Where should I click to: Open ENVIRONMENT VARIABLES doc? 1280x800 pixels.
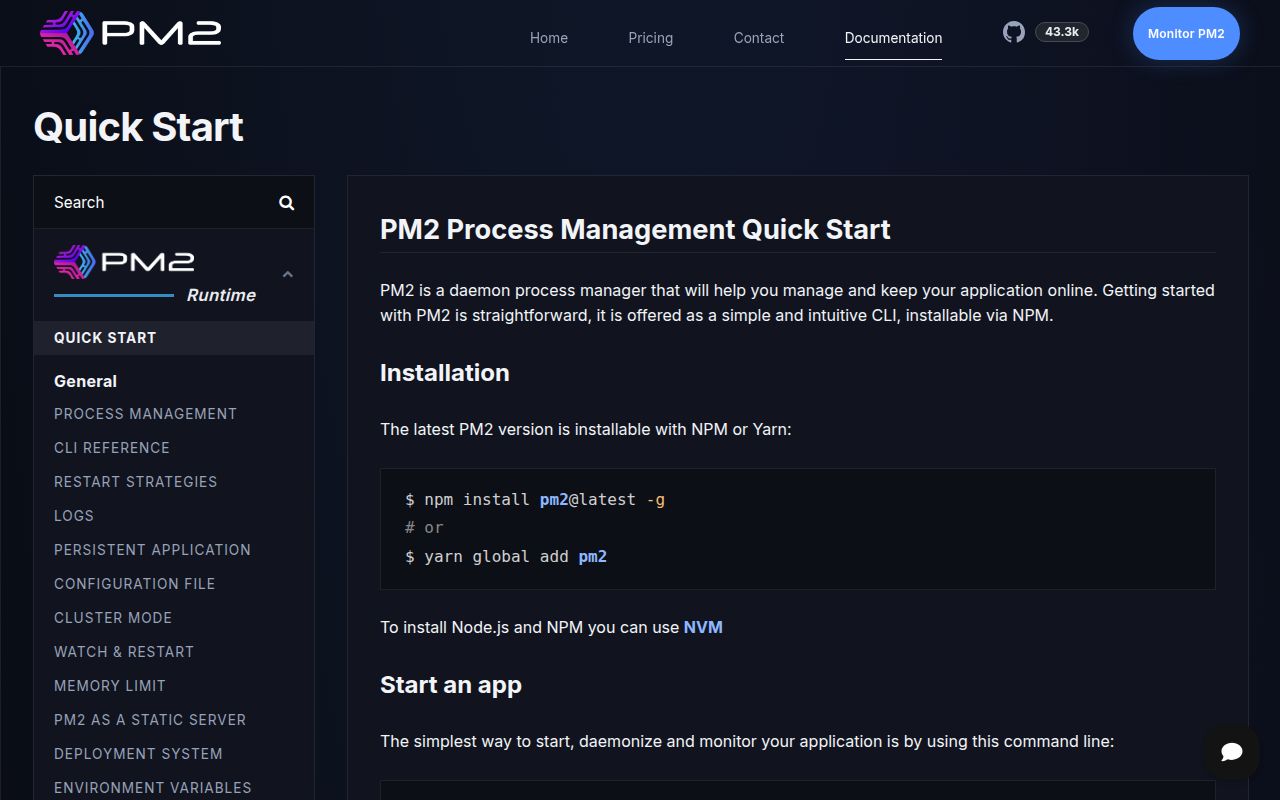coord(153,788)
